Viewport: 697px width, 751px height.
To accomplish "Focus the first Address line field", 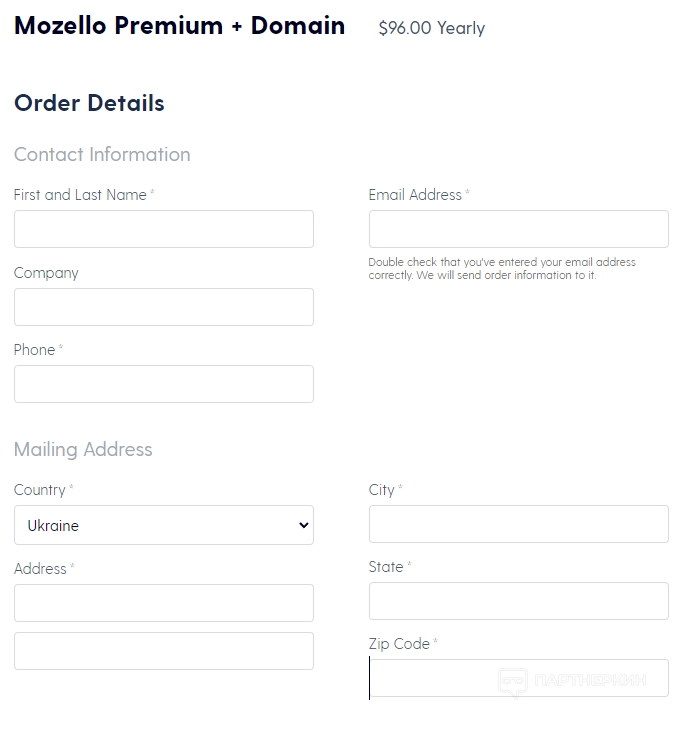I will [163, 603].
